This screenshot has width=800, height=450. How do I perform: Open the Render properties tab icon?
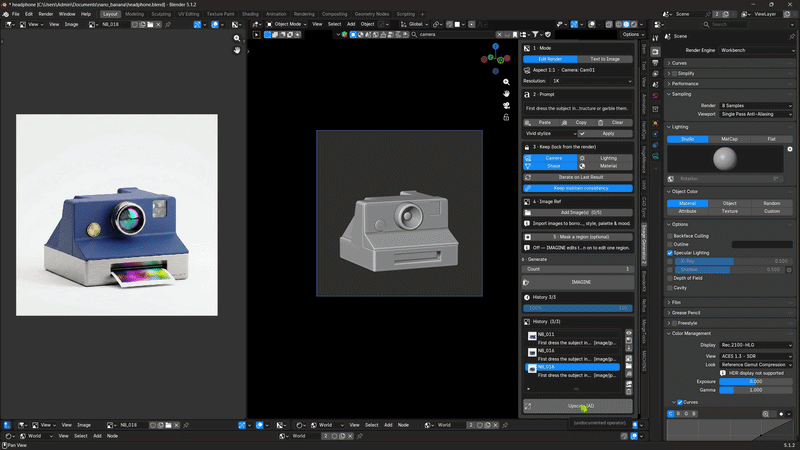(655, 52)
